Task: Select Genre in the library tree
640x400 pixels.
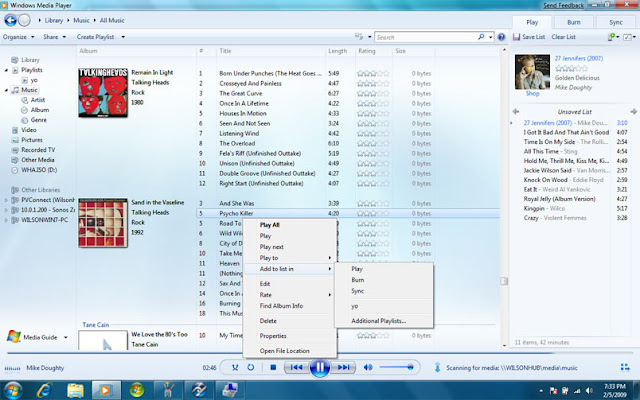Action: [39, 120]
